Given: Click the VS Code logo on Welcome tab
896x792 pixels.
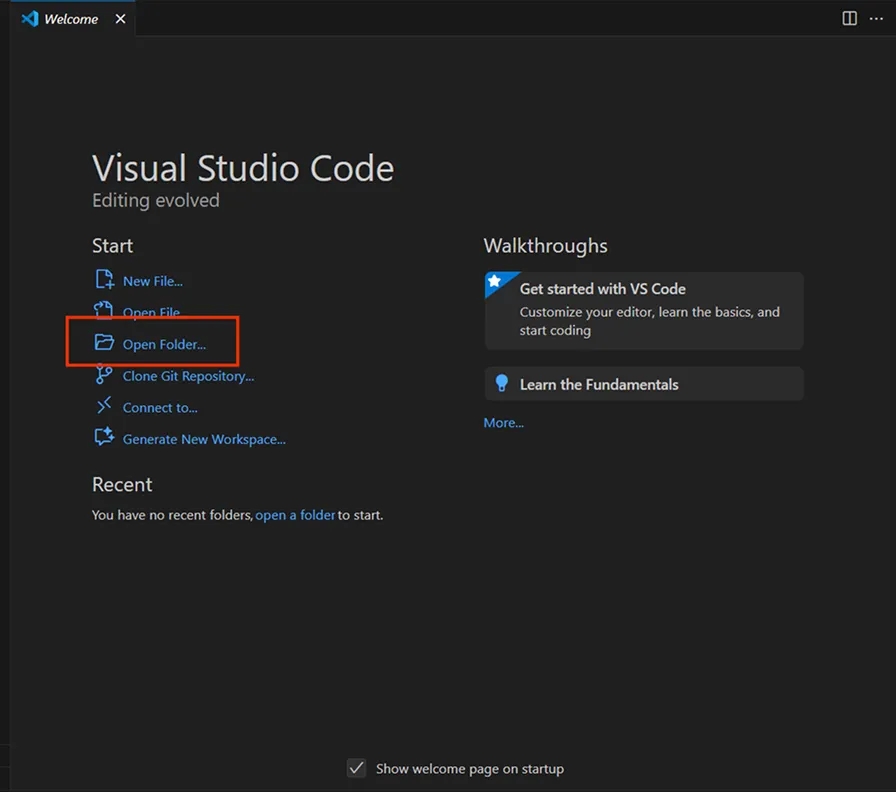Looking at the screenshot, I should point(30,19).
